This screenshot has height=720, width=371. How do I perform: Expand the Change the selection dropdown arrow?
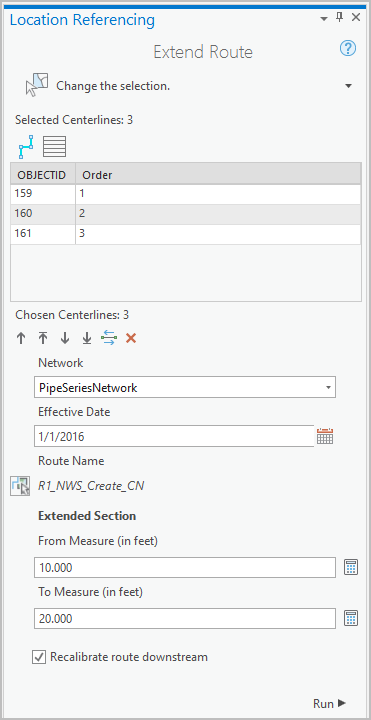349,86
